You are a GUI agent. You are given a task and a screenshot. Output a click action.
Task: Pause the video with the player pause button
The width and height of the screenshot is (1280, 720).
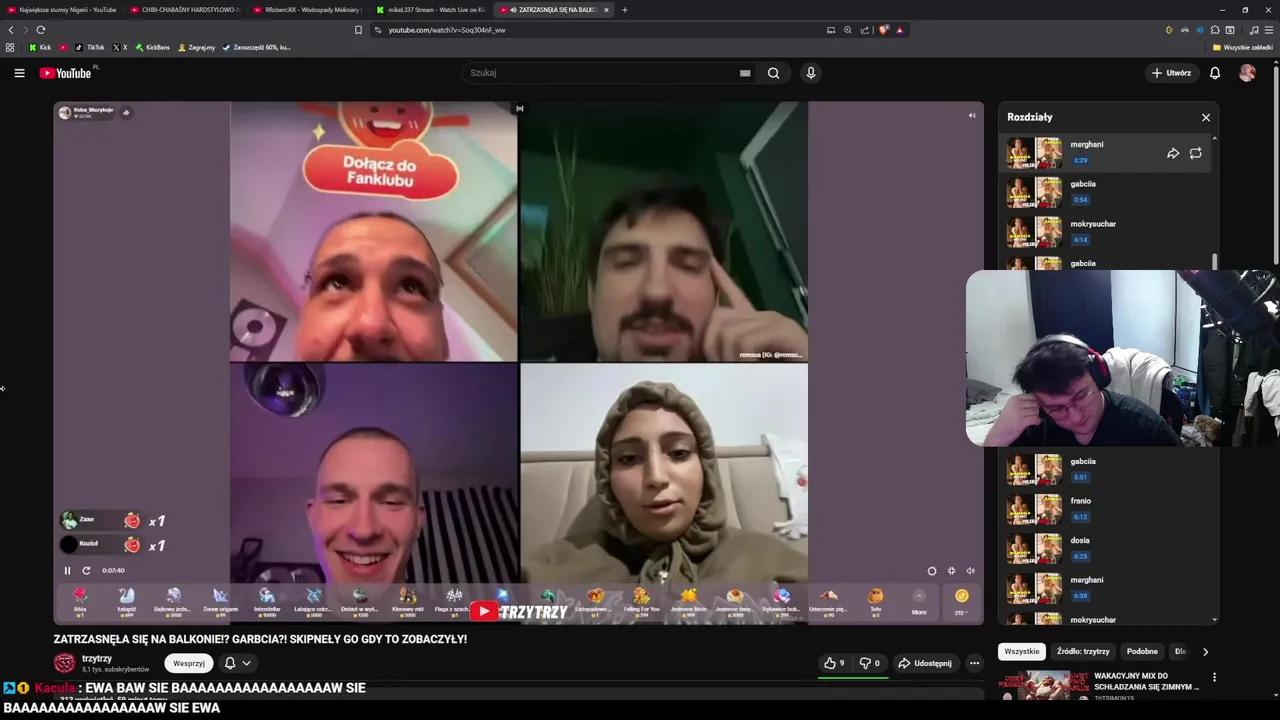(x=68, y=571)
